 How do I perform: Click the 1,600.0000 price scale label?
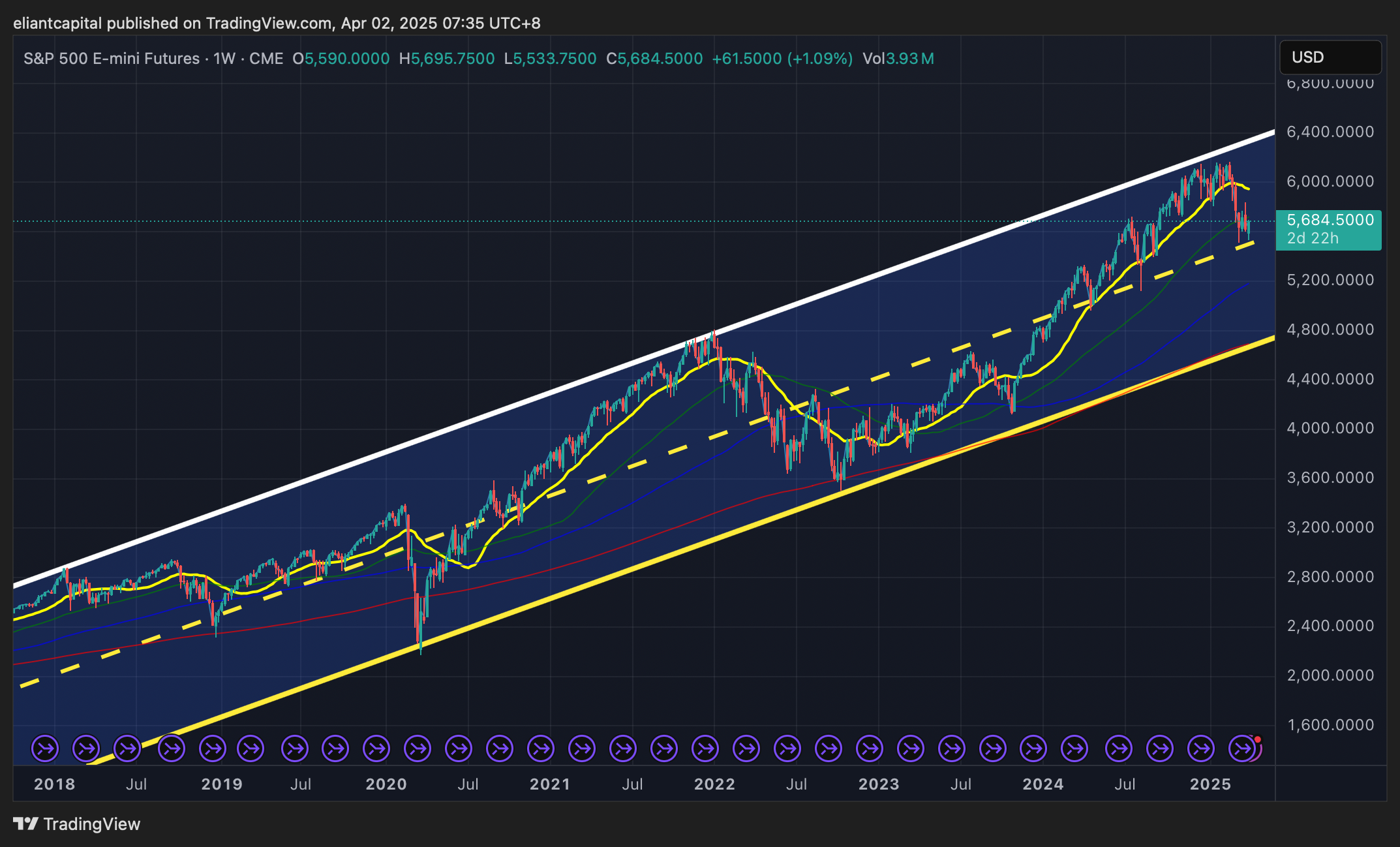(1330, 725)
